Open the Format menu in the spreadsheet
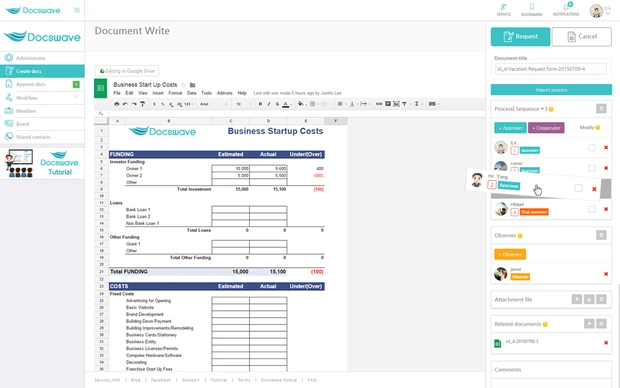 (x=175, y=93)
